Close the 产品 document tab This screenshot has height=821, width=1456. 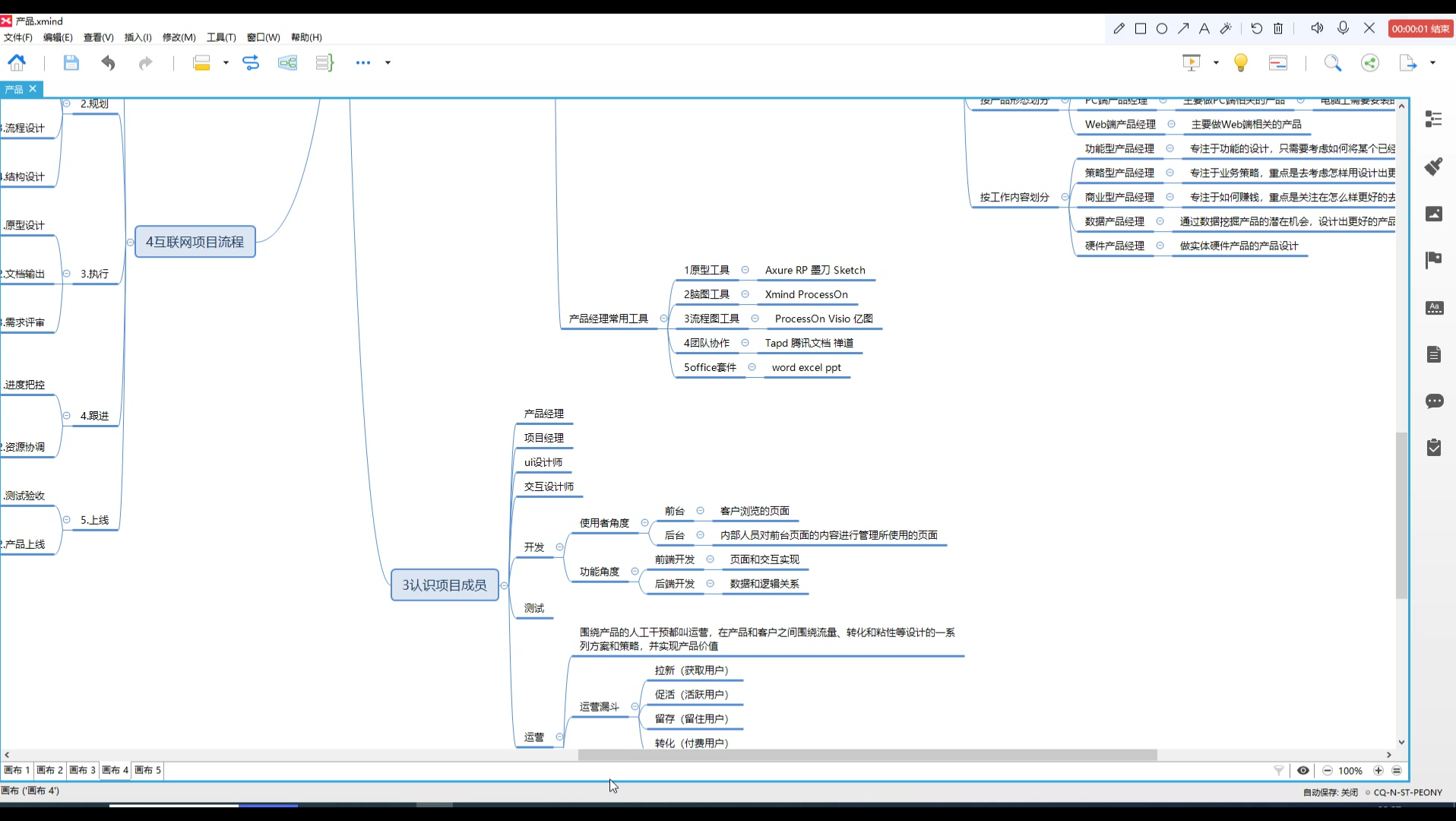click(33, 89)
